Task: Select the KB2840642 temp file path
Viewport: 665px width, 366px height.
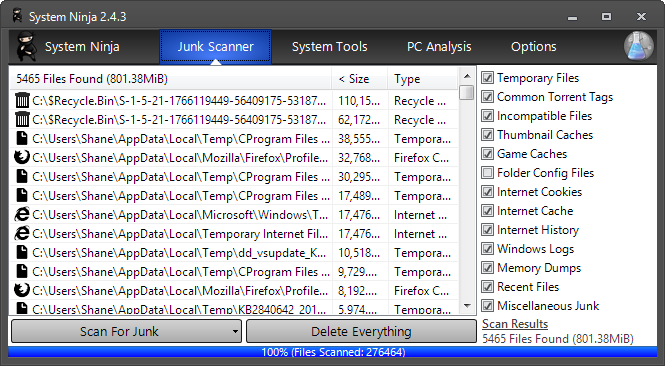Action: 179,309
